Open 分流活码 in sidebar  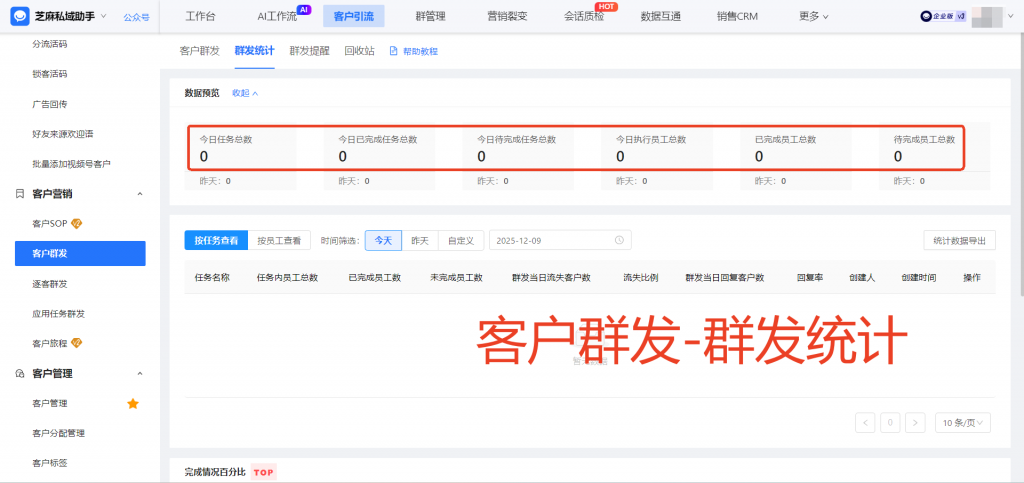50,44
